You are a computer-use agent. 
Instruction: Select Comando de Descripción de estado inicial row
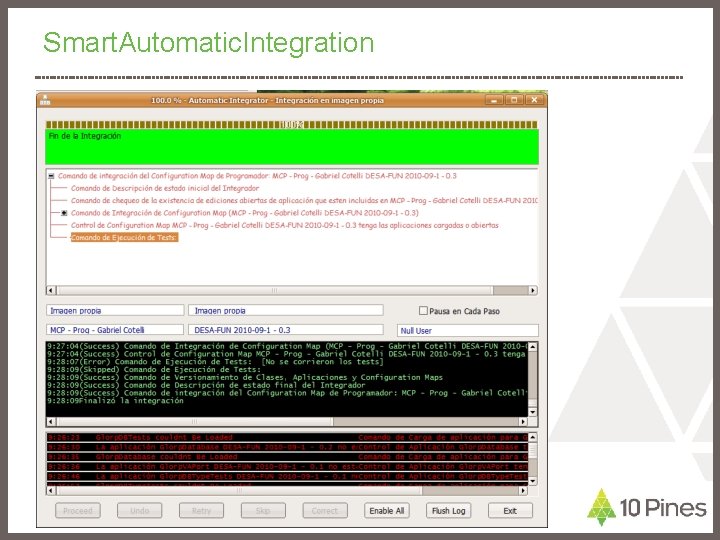click(x=165, y=188)
